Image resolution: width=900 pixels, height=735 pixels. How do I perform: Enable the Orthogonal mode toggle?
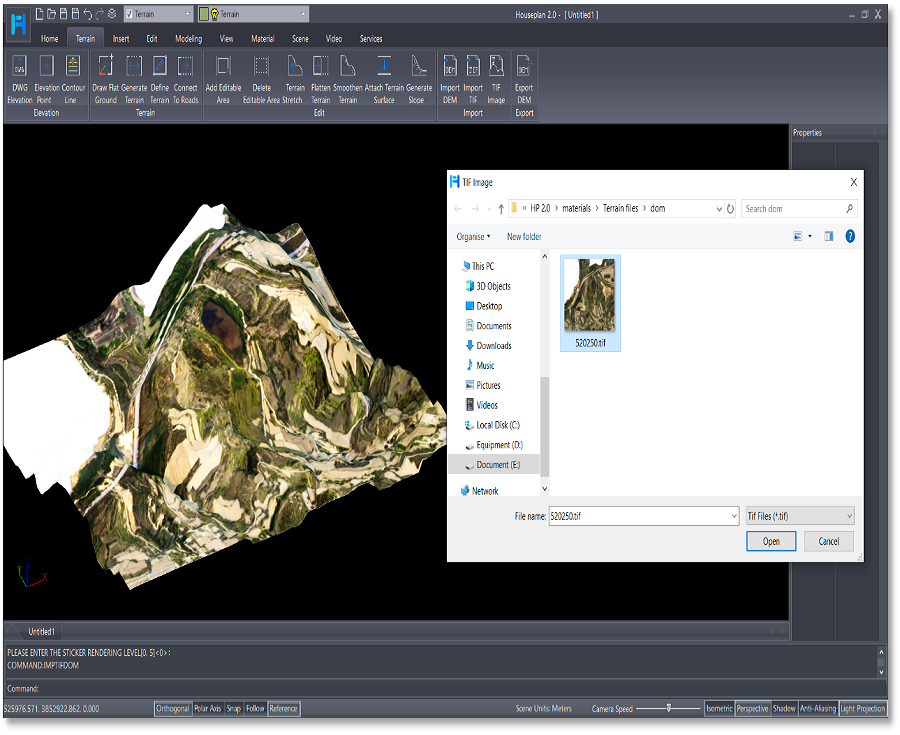tap(172, 708)
